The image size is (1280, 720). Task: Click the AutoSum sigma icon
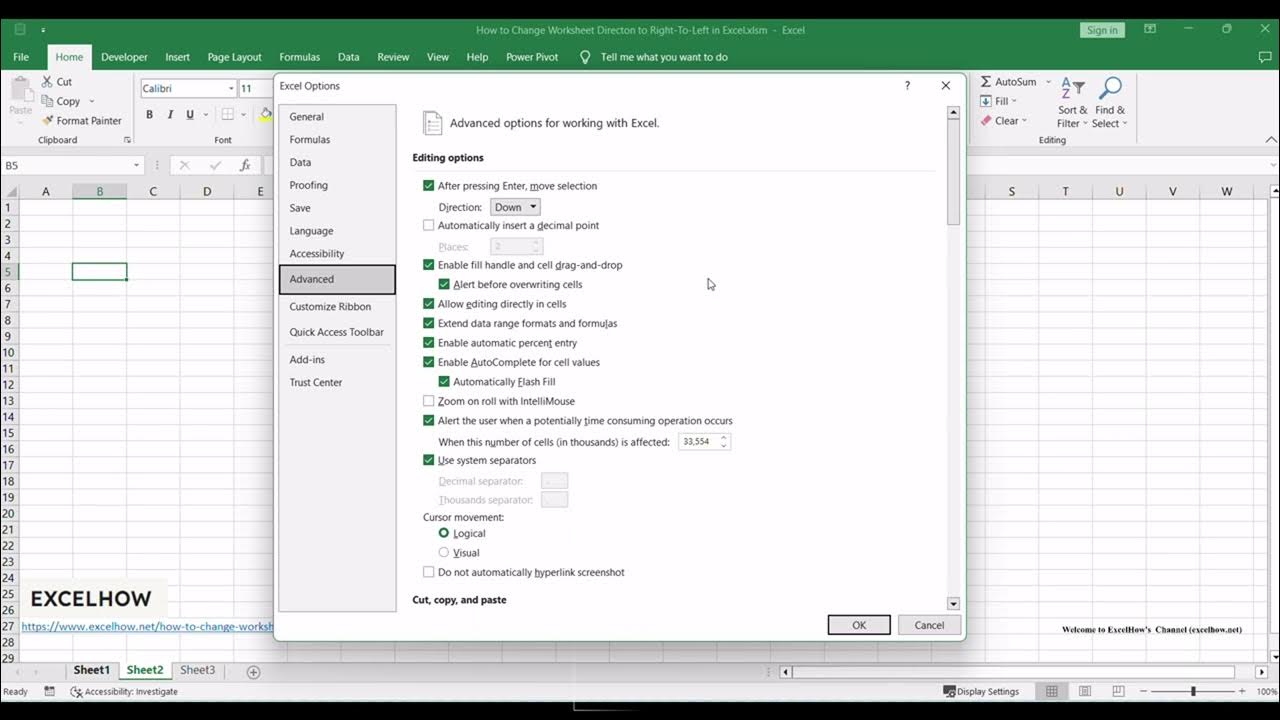(986, 82)
